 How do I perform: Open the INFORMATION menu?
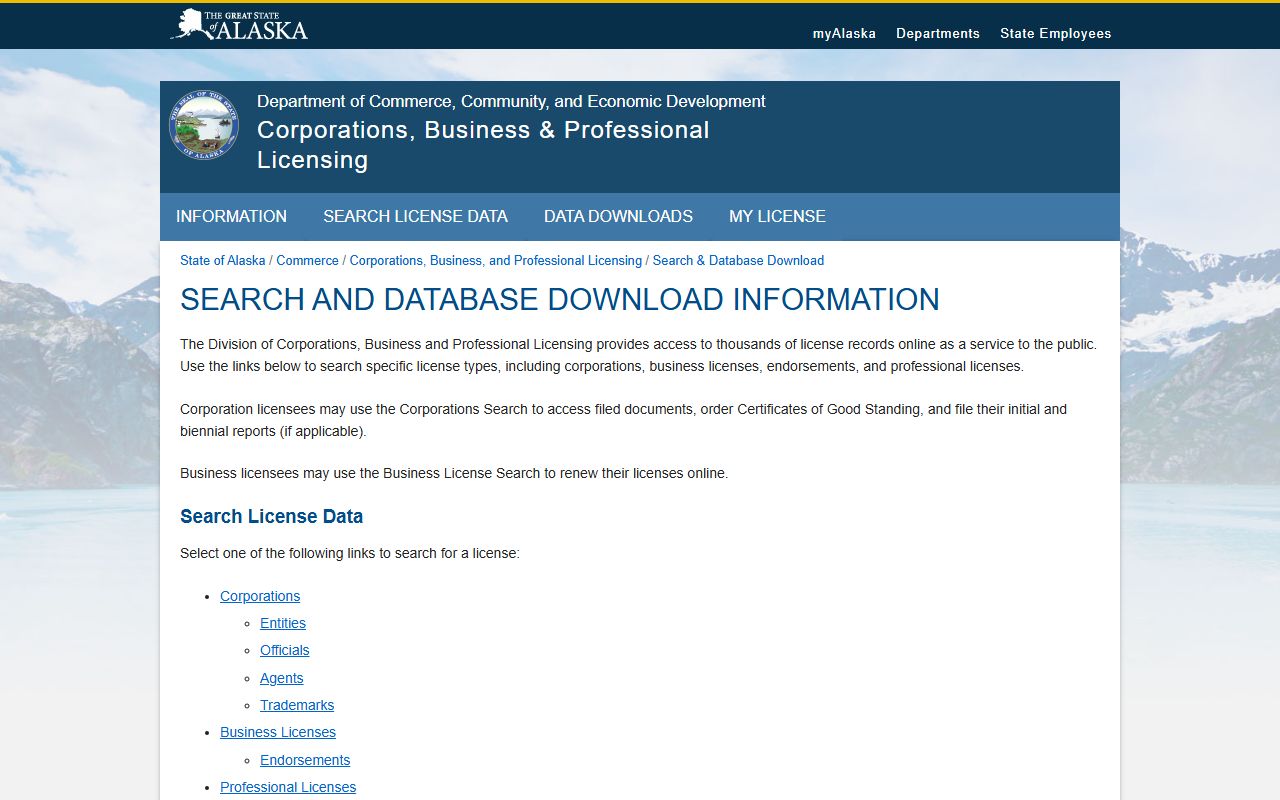coord(231,216)
